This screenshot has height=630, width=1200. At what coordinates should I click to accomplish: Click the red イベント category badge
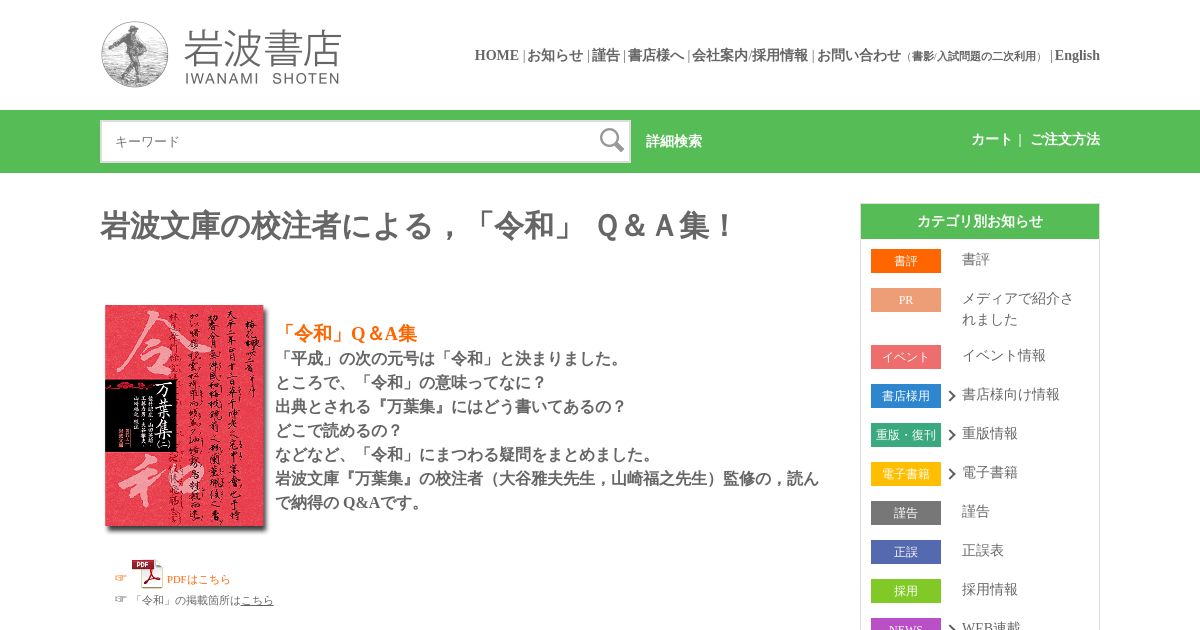click(906, 357)
